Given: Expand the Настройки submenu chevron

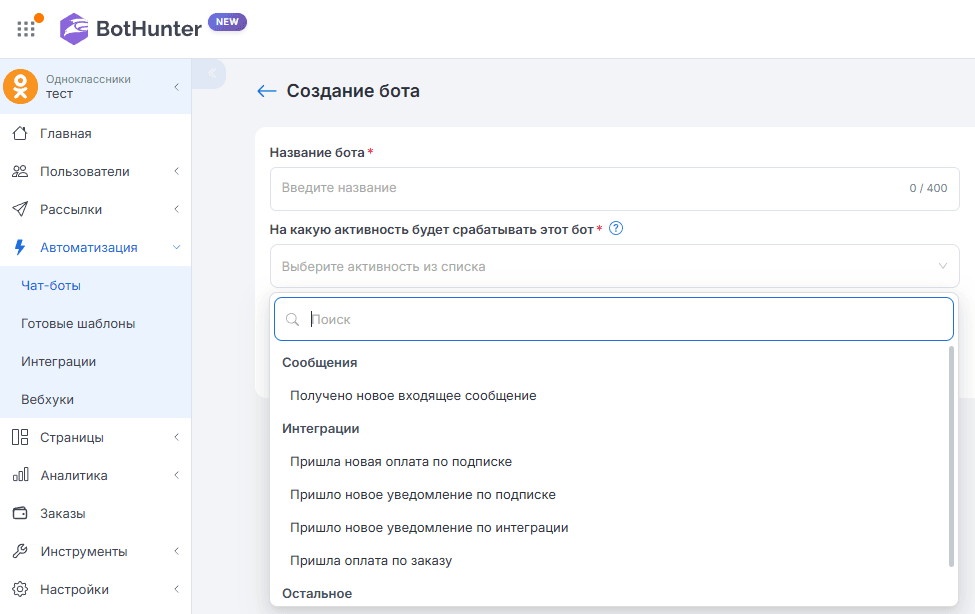Looking at the screenshot, I should [177, 589].
